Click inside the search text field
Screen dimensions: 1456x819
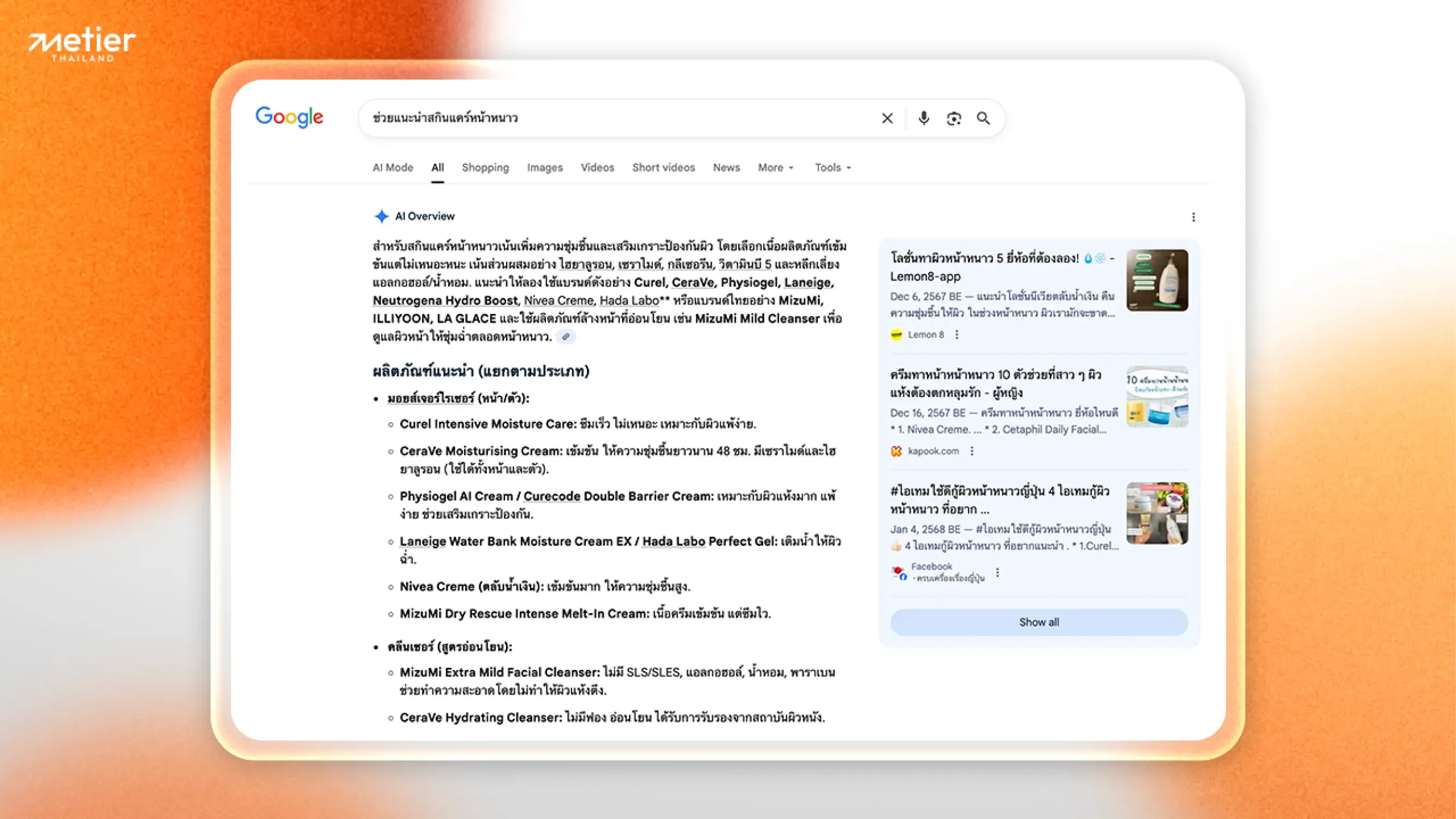point(616,118)
